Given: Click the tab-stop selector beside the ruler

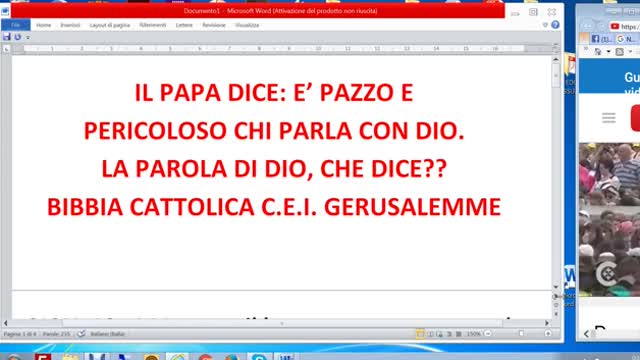Looking at the screenshot, I should pos(6,49).
